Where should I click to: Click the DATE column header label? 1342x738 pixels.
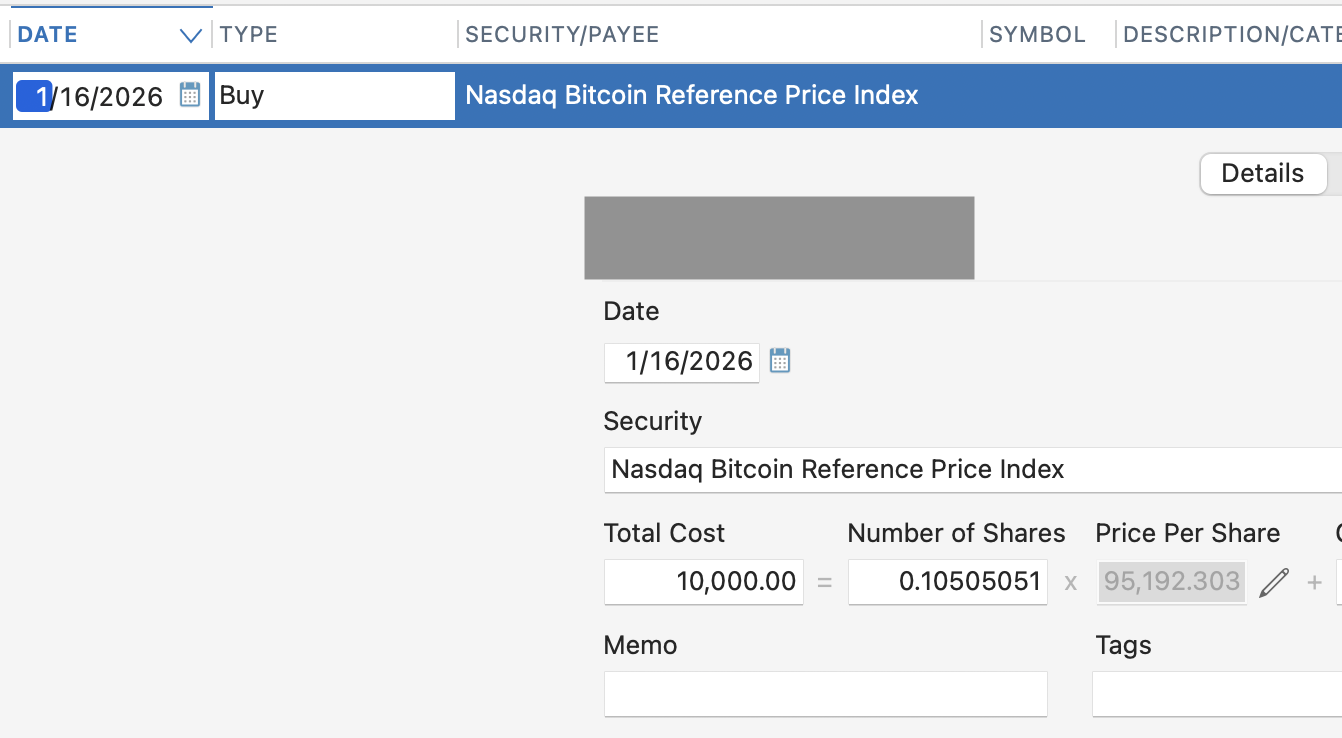click(48, 35)
